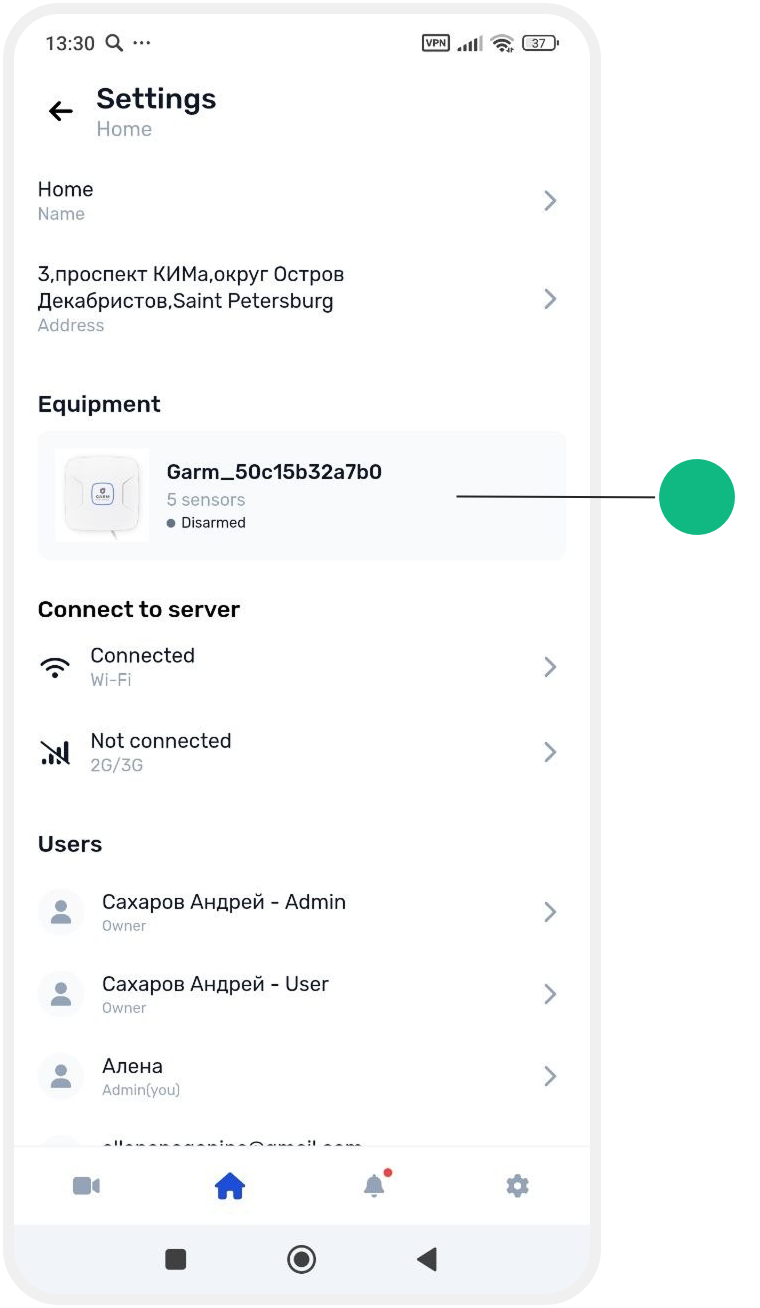Select the address 3,проспект КИМа text
The width and height of the screenshot is (760, 1308).
pos(191,287)
